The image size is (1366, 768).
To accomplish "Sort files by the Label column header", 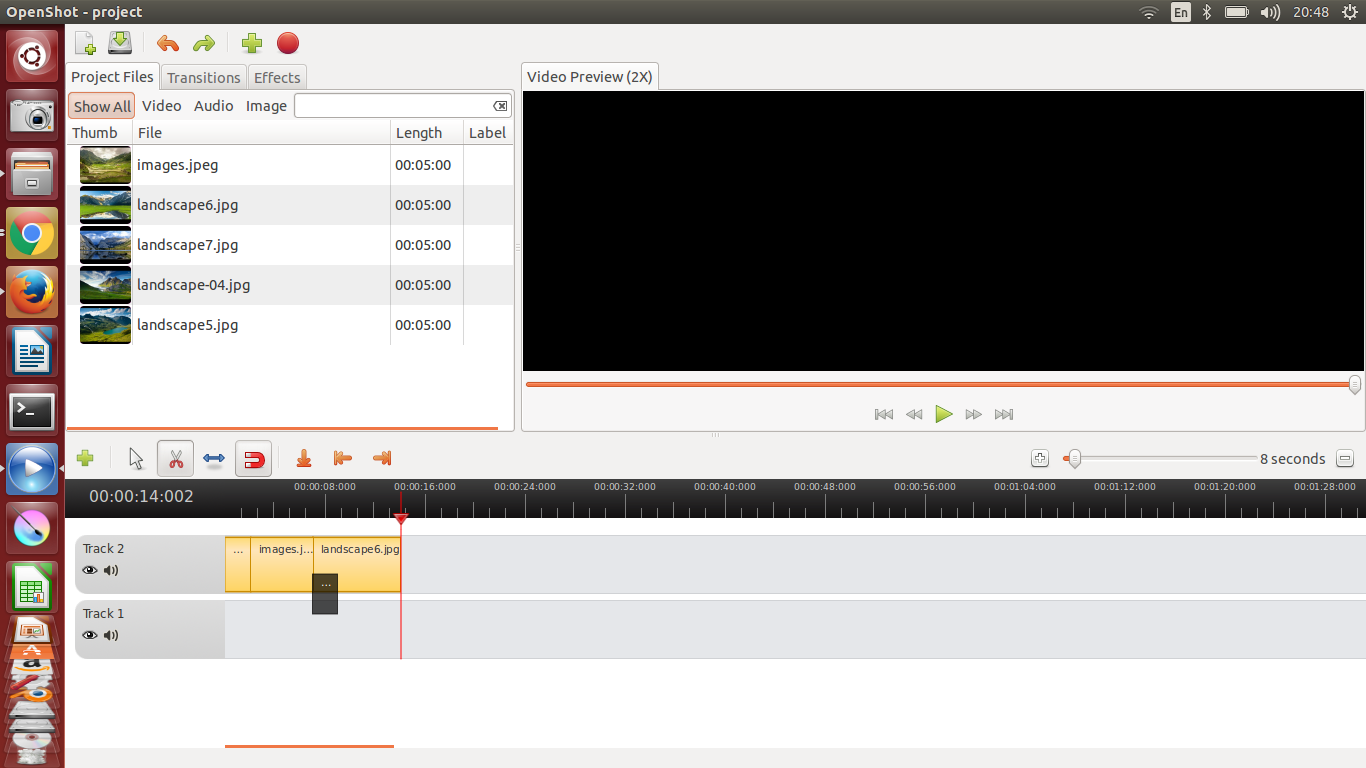I will pyautogui.click(x=488, y=133).
